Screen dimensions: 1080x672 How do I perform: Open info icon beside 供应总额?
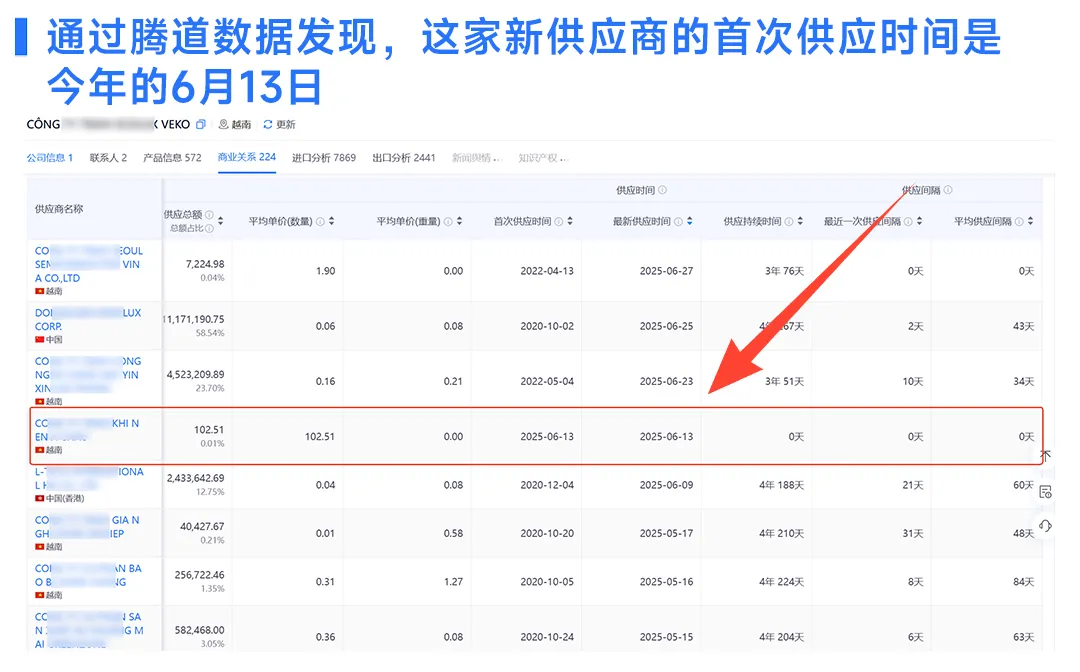tap(209, 215)
